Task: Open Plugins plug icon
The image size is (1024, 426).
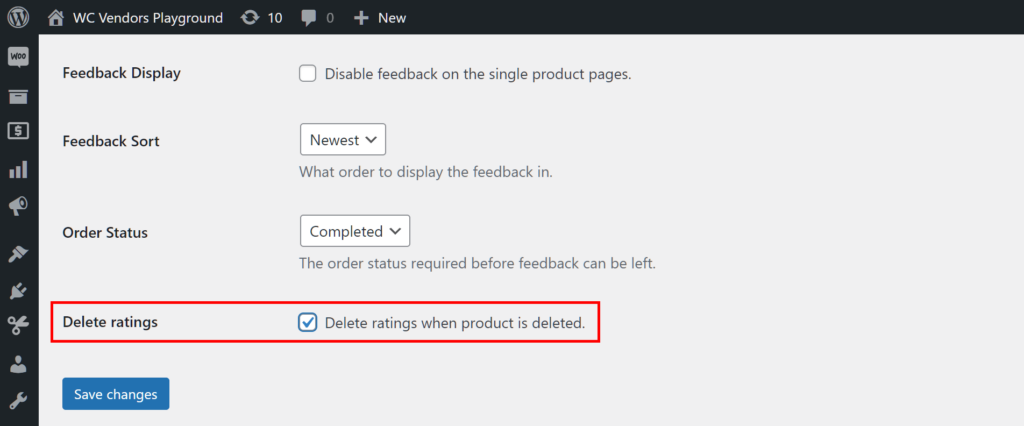Action: tap(18, 290)
